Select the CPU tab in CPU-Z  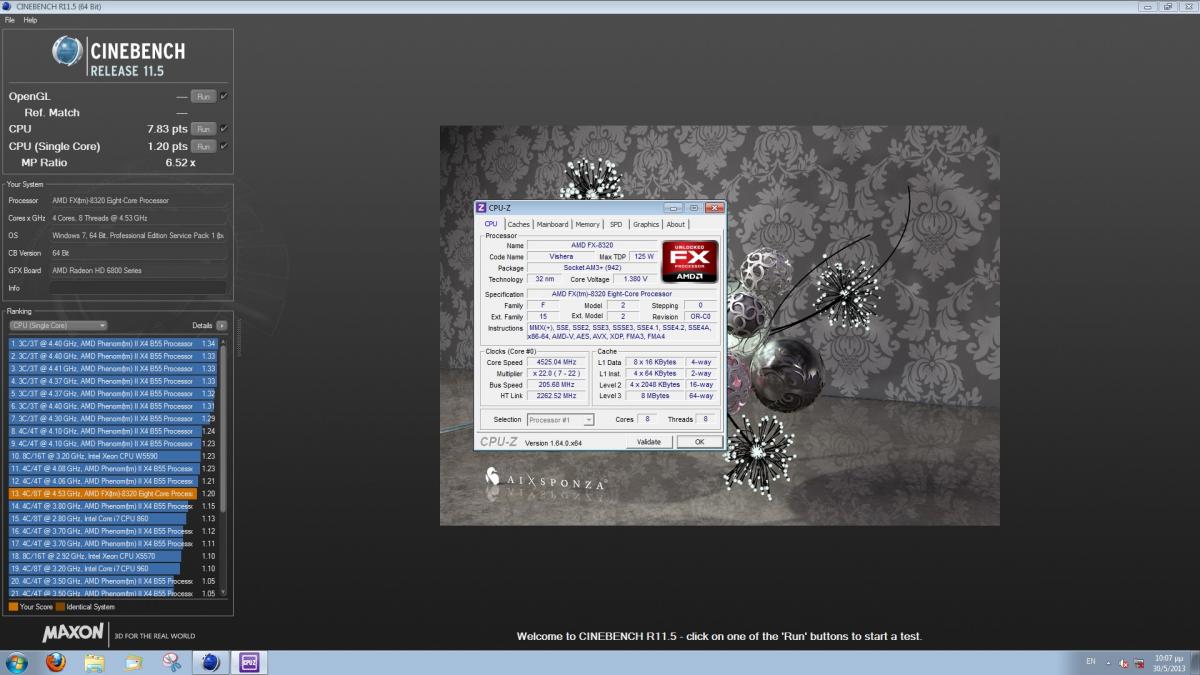(491, 224)
